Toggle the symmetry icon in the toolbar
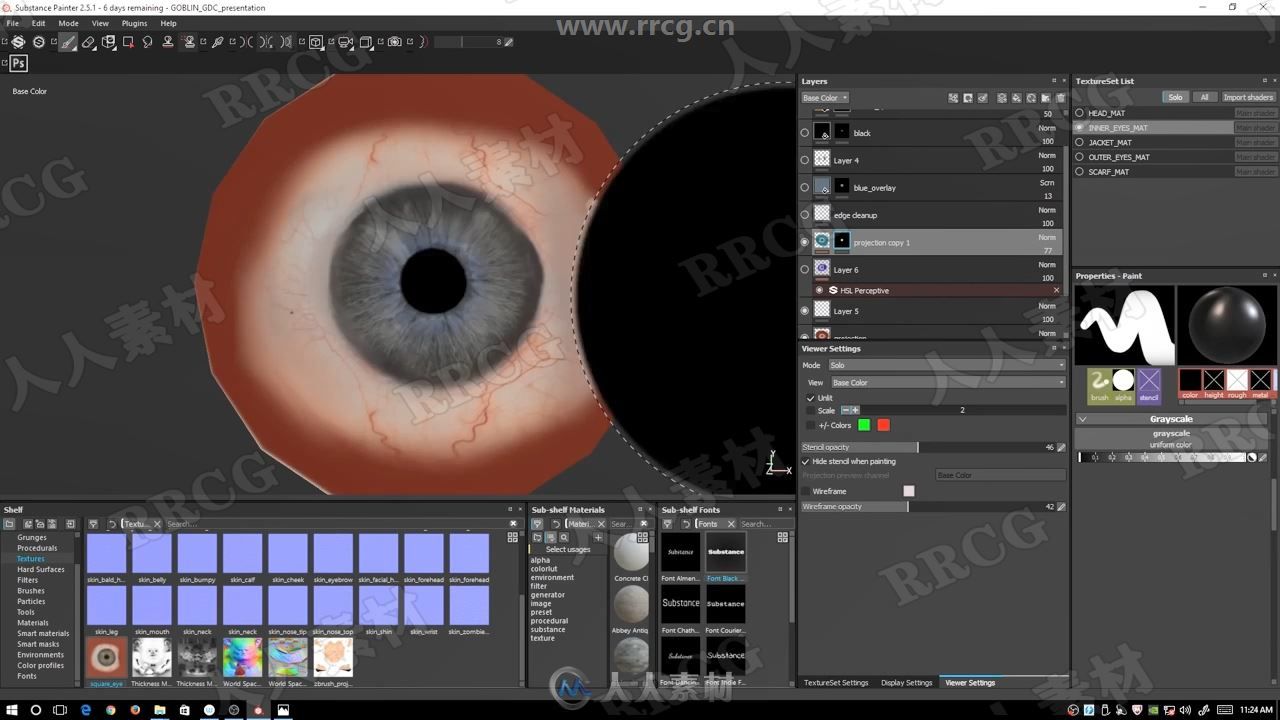Screen dimensions: 1280x720 point(246,42)
